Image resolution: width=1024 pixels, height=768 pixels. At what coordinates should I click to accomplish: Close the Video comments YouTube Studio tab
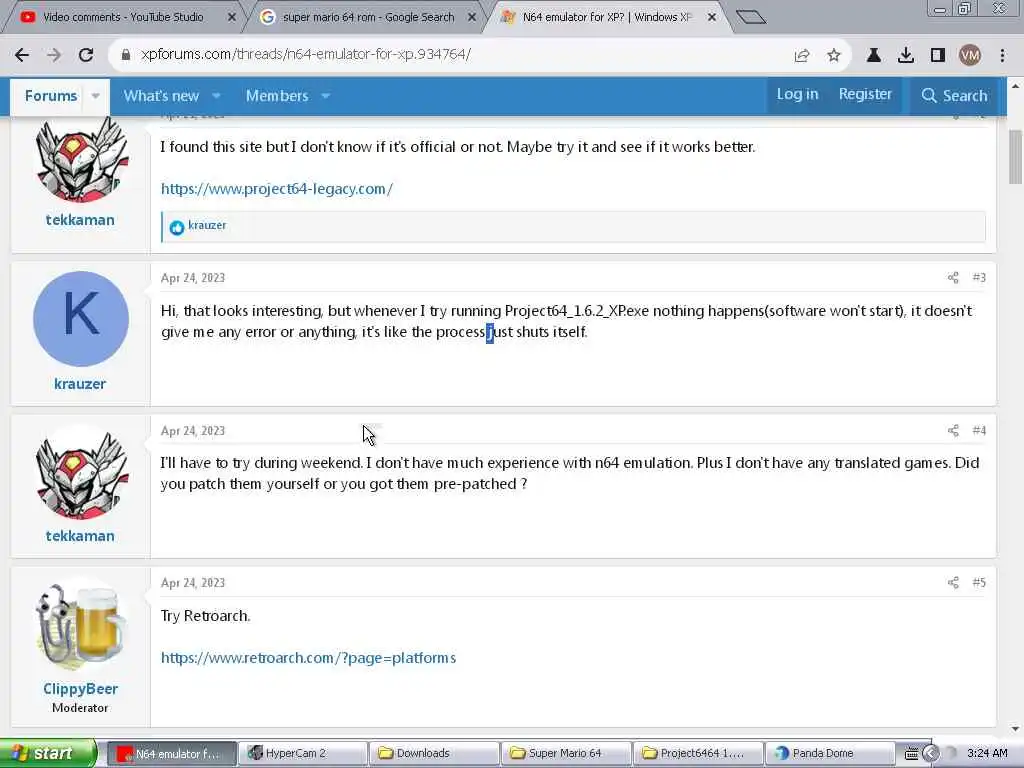pos(232,17)
